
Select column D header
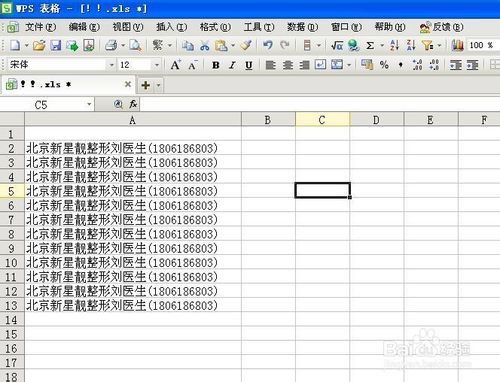click(x=376, y=120)
